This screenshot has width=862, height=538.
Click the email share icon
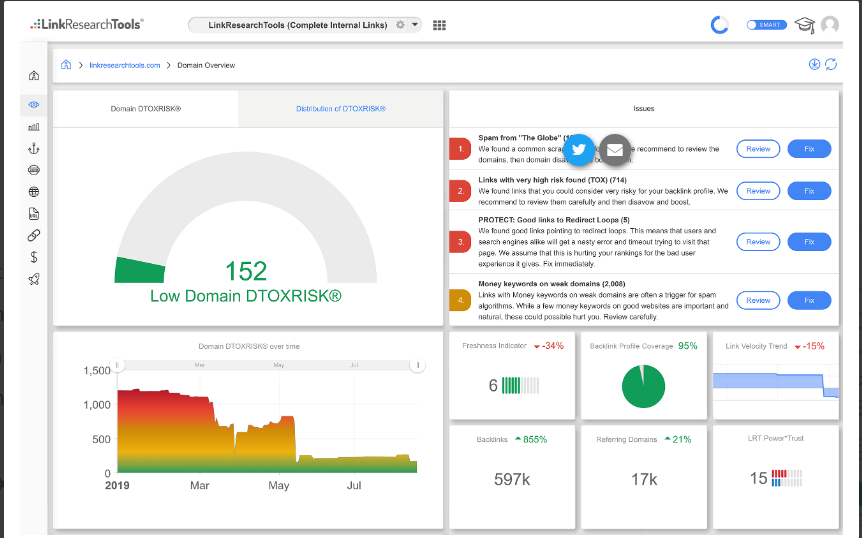click(615, 149)
